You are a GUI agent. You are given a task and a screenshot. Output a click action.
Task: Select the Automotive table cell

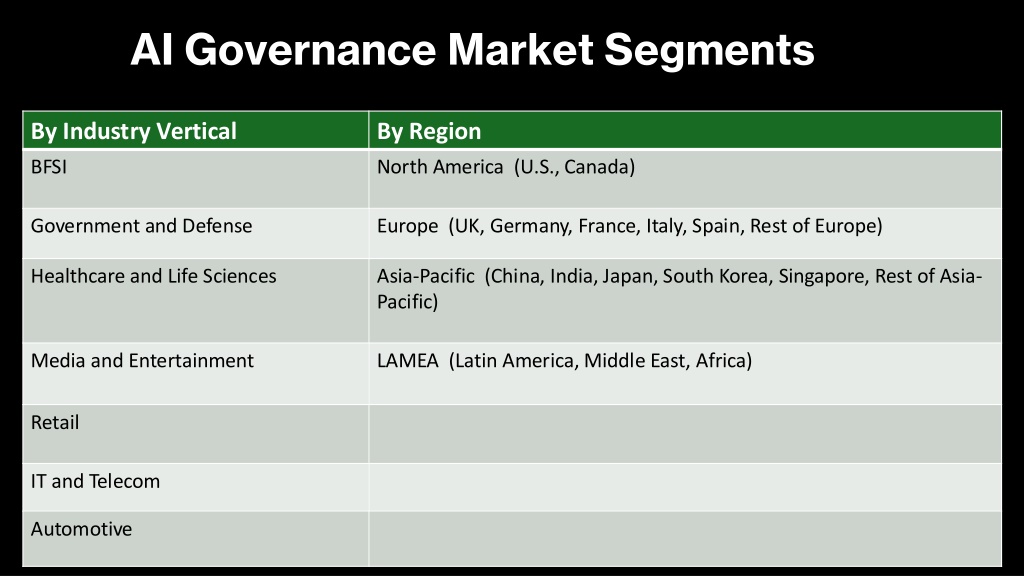pyautogui.click(x=196, y=539)
